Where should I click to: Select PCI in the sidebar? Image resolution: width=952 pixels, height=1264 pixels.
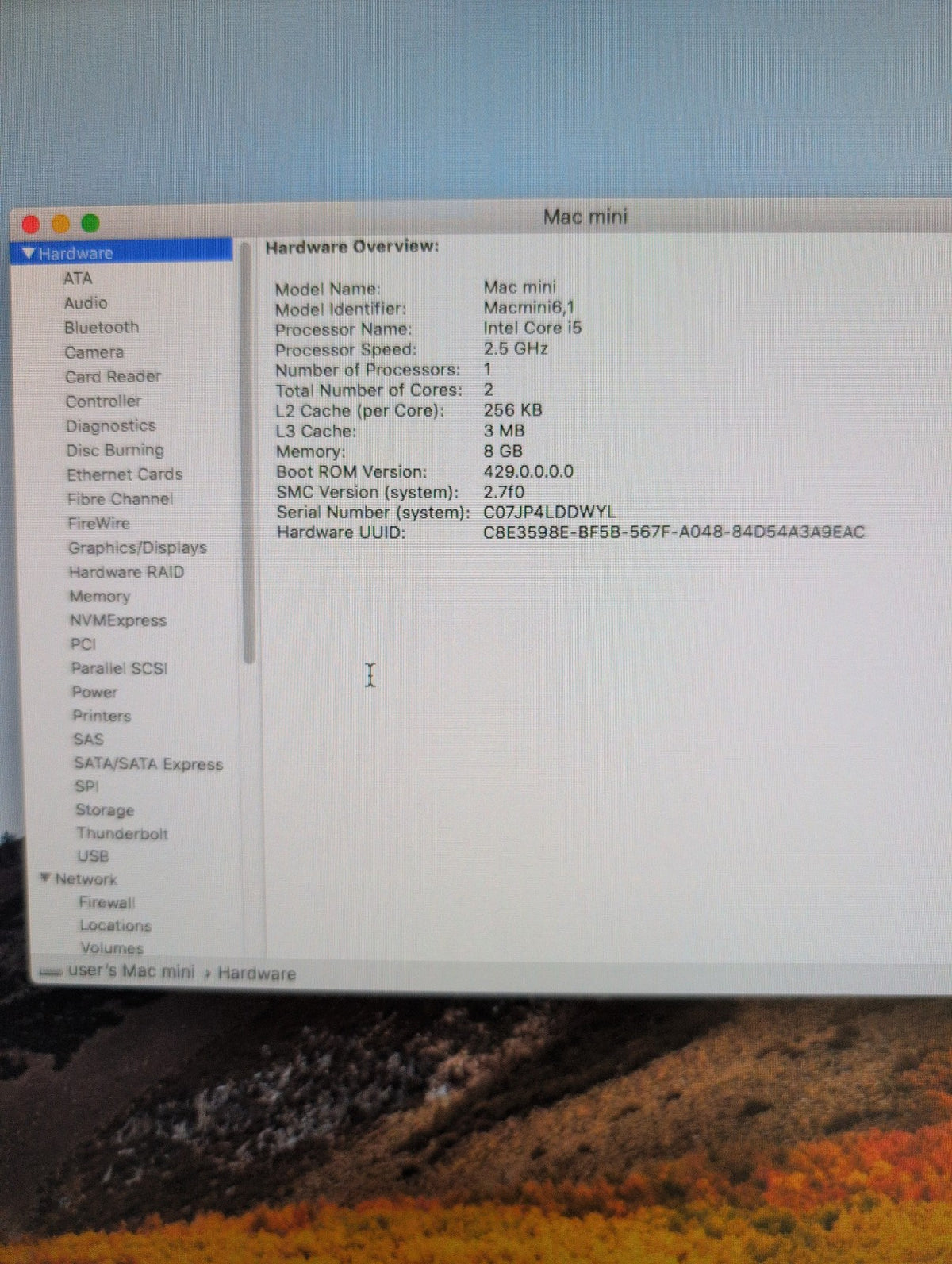point(83,644)
